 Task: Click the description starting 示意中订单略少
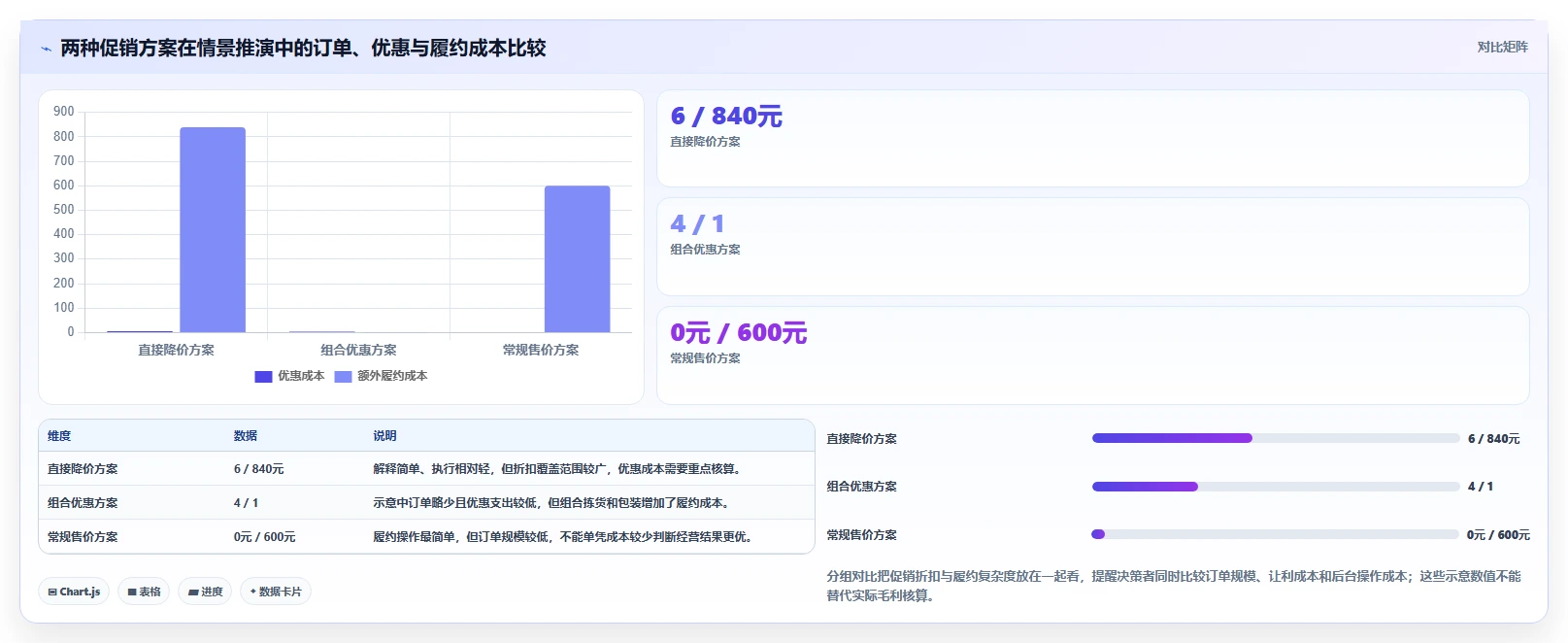pyautogui.click(x=553, y=503)
